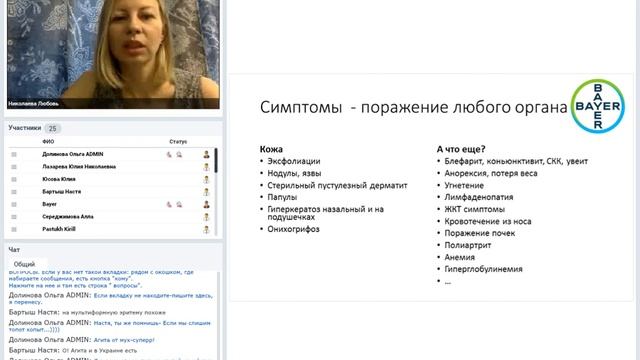The width and height of the screenshot is (640, 360).
Task: Click the 'Анемия' bullet on the slide
Action: point(460,258)
